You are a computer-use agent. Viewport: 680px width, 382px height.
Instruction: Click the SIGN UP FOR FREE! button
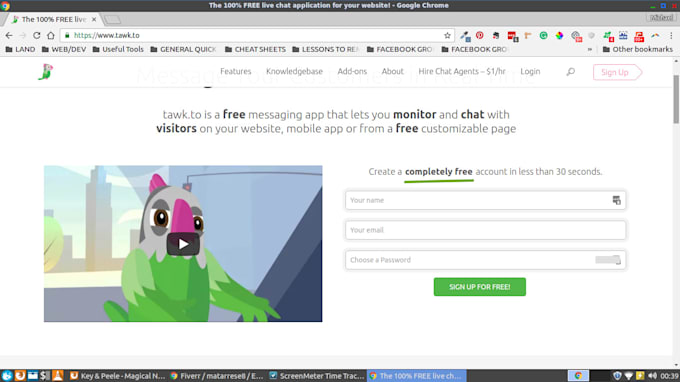pos(480,287)
